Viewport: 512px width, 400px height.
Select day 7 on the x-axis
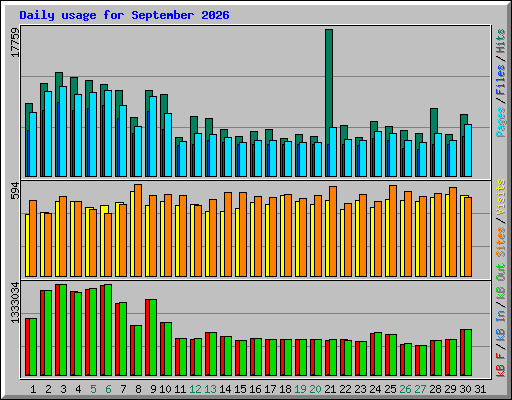(123, 389)
